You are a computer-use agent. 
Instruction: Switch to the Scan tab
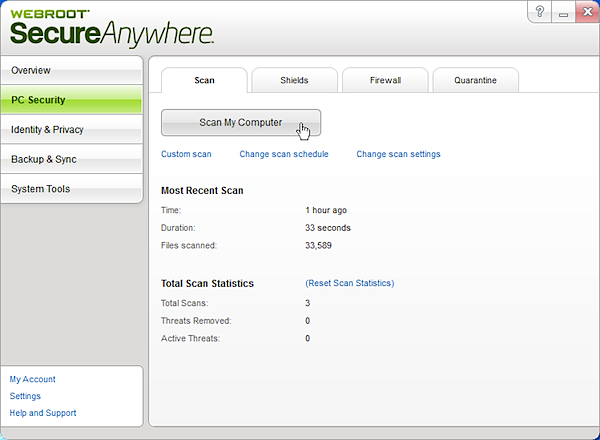[204, 80]
